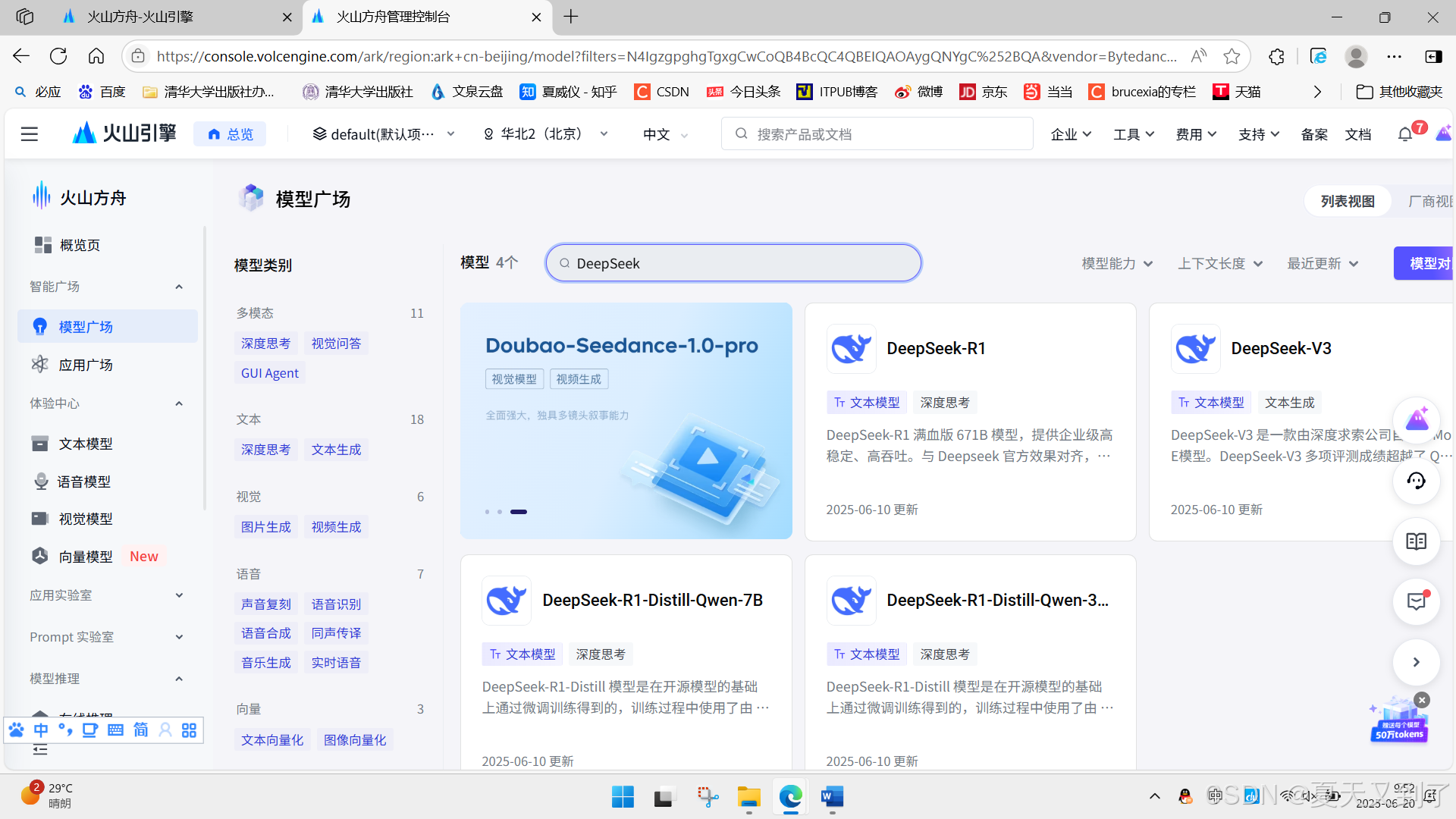1456x819 pixels.
Task: Open the hamburger navigation menu
Action: (x=29, y=134)
